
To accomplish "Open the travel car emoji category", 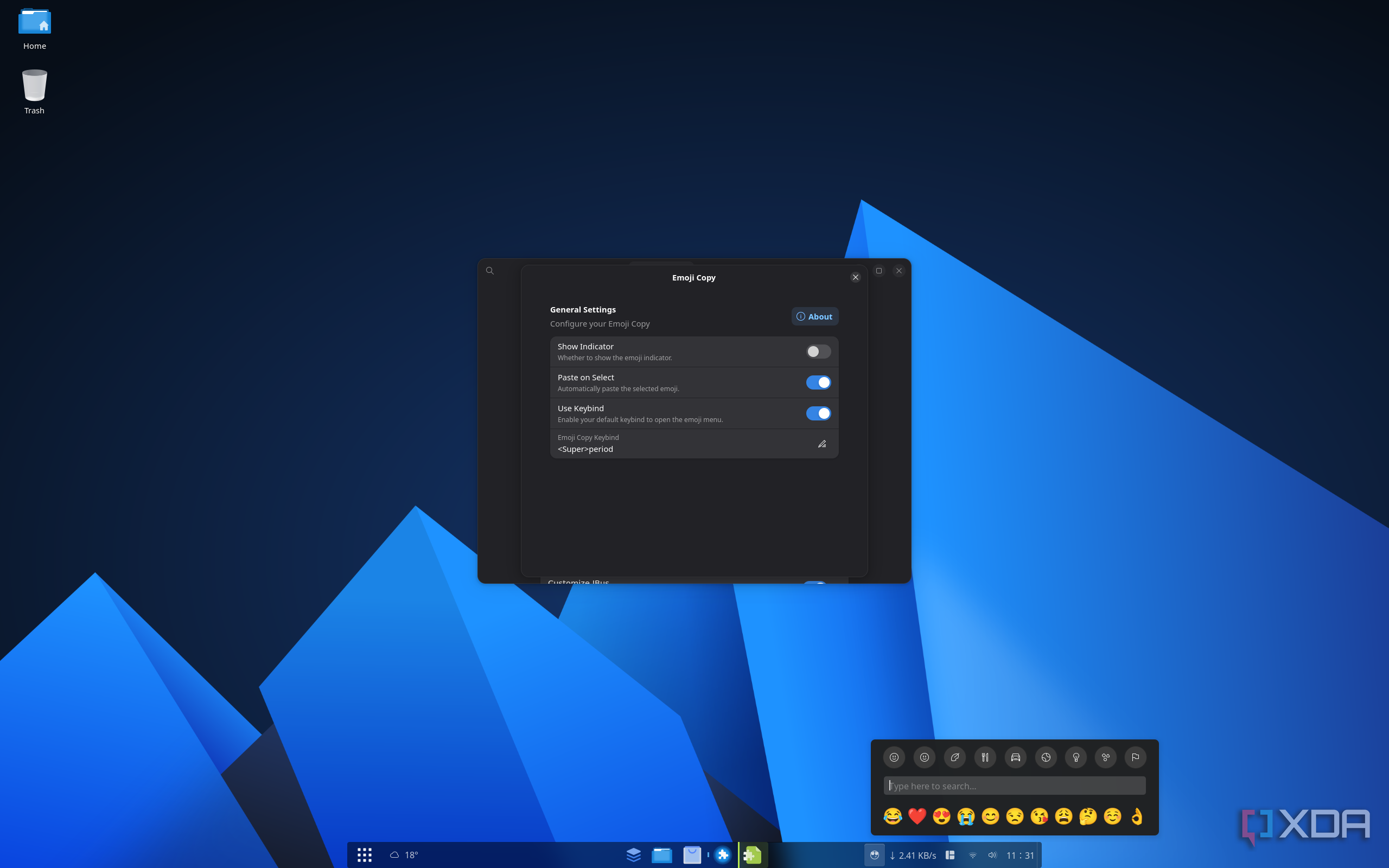I will 1015,757.
